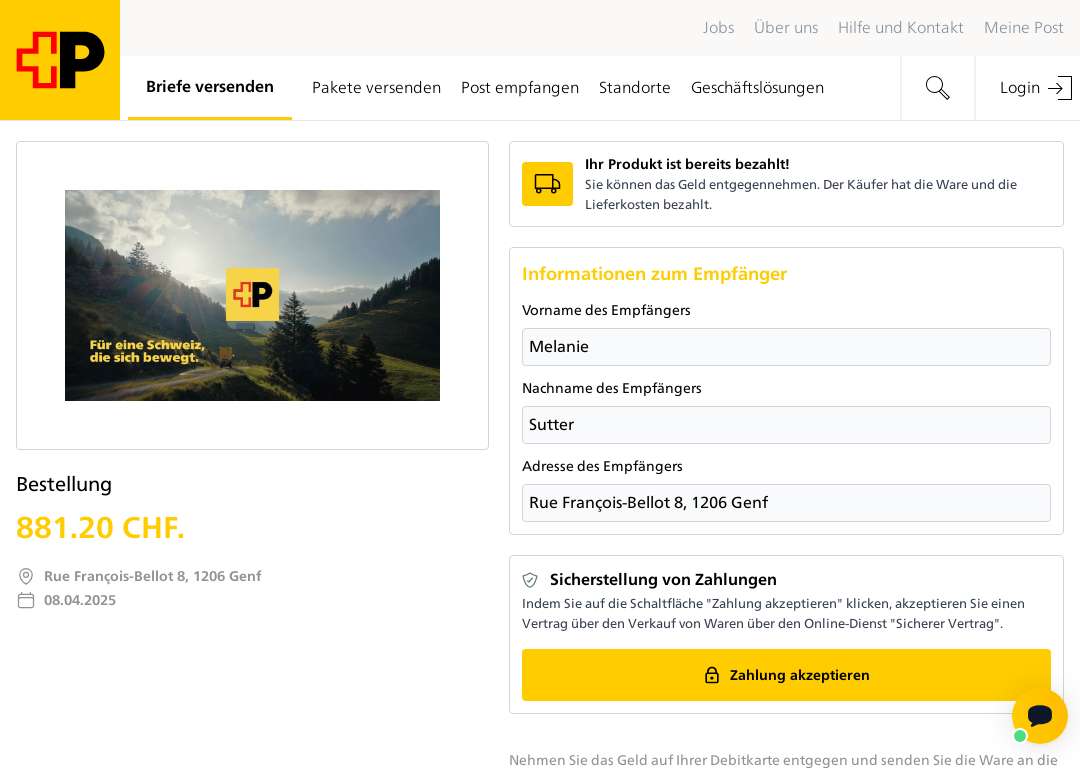Image resolution: width=1080 pixels, height=768 pixels.
Task: Click Ihr Produkt ist bereits bezahlt! text
Action: click(687, 165)
